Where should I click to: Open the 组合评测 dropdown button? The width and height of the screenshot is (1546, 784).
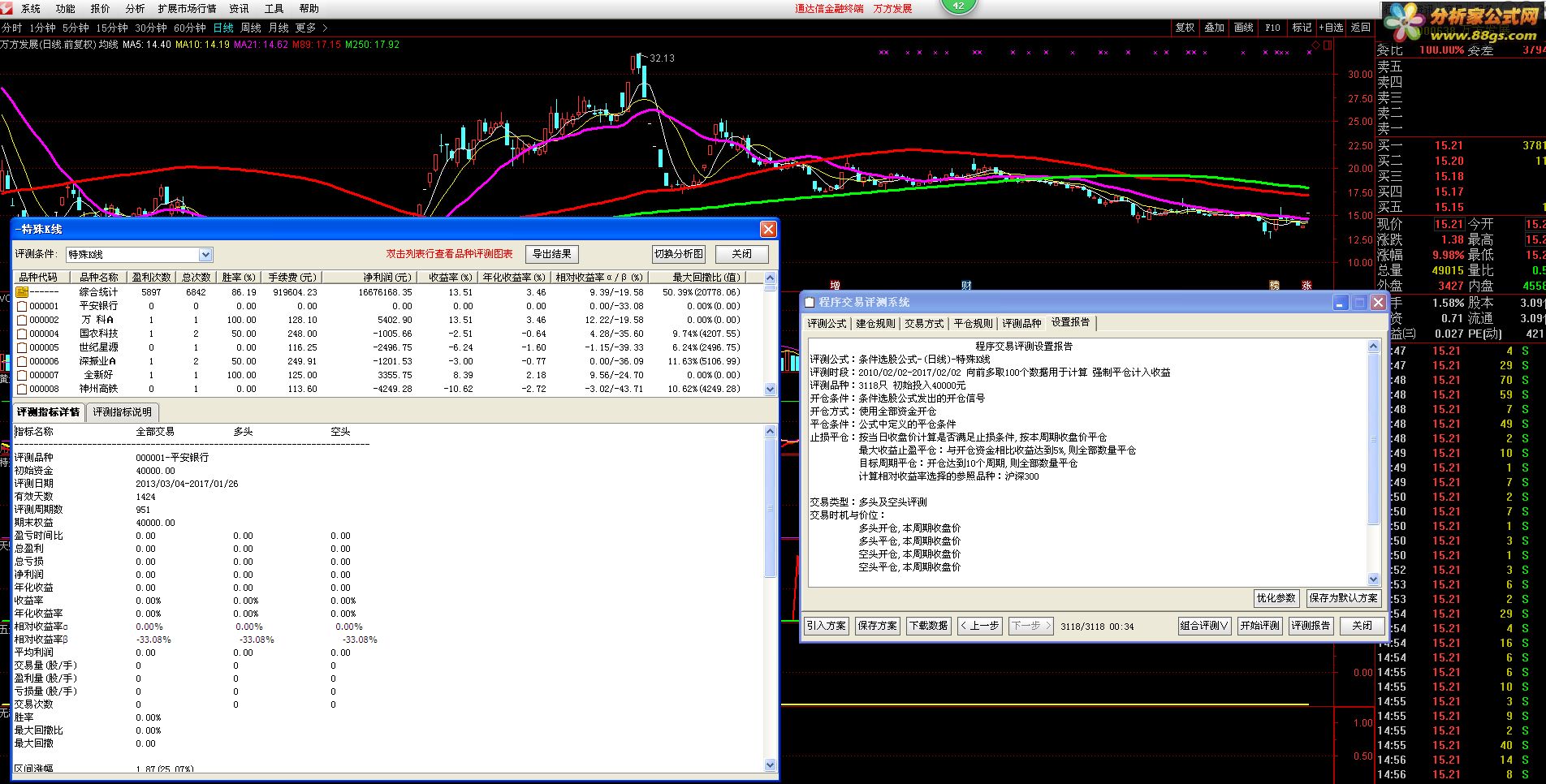1204,626
